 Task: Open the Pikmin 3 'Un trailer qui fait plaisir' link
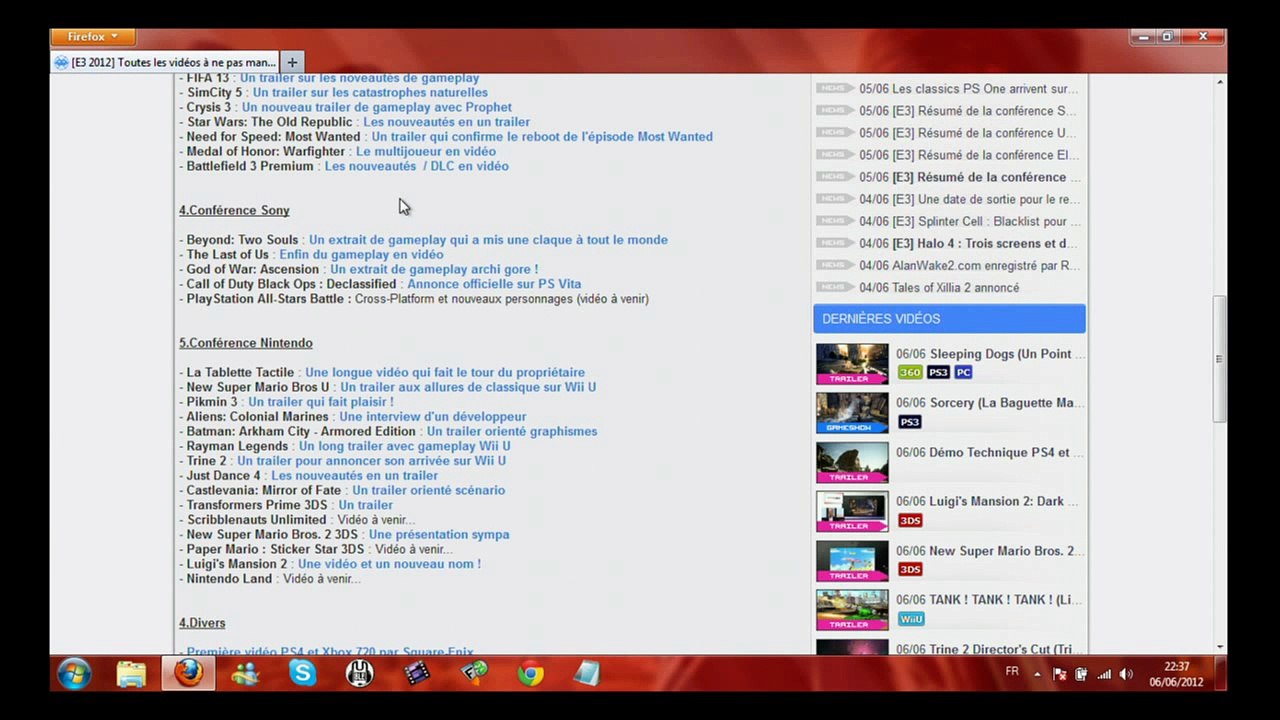tap(321, 402)
